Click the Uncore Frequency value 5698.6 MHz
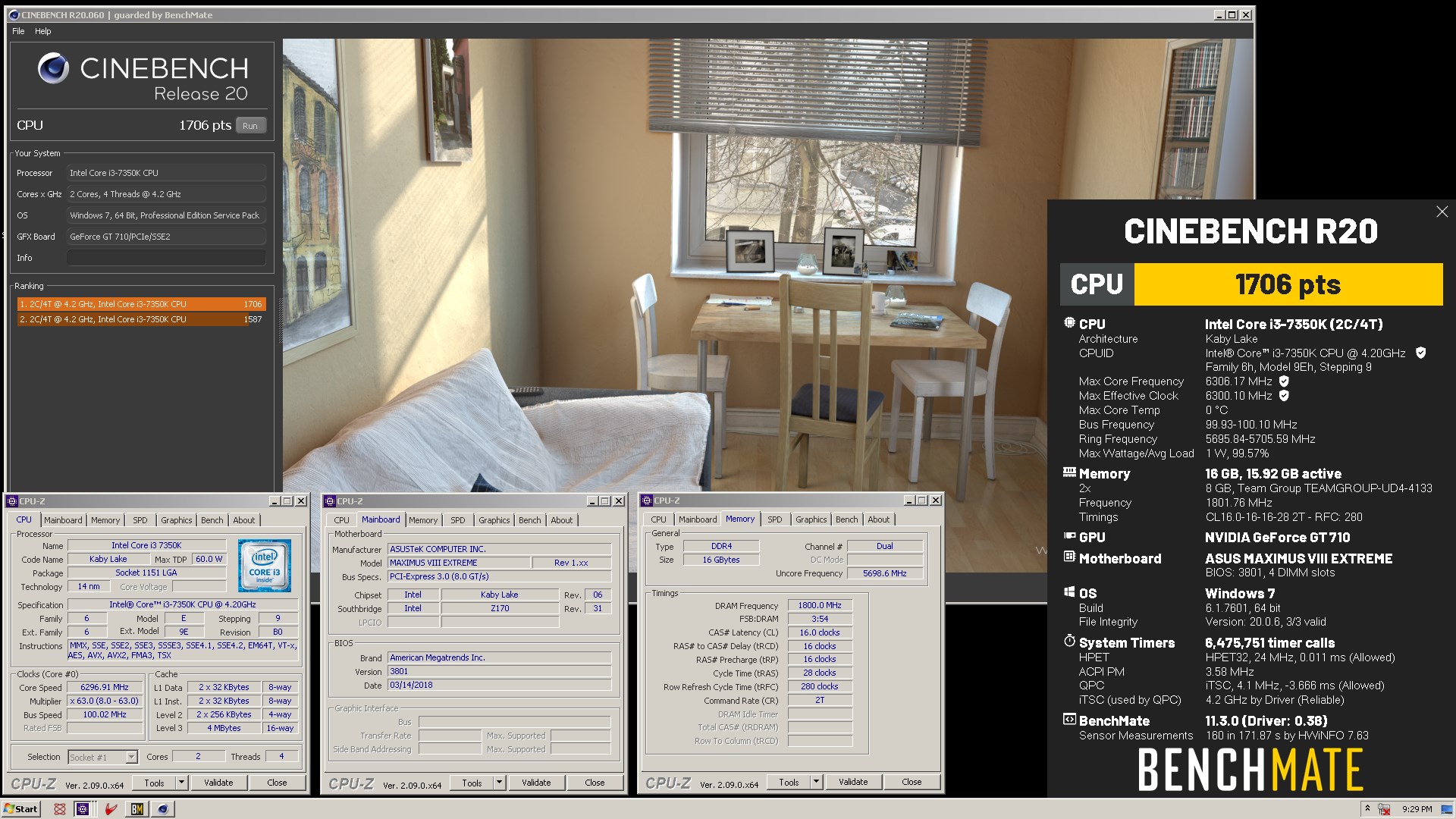 pos(885,573)
